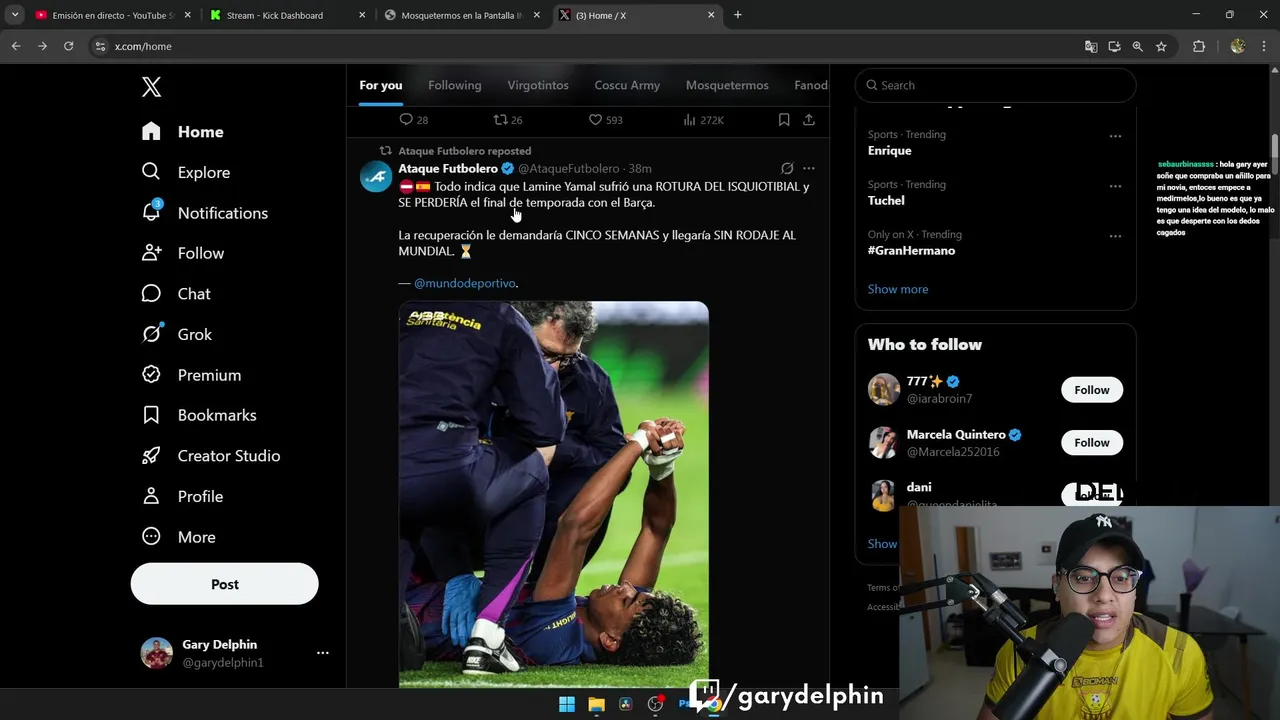Go back in browser
The height and width of the screenshot is (720, 1280).
coord(16,46)
